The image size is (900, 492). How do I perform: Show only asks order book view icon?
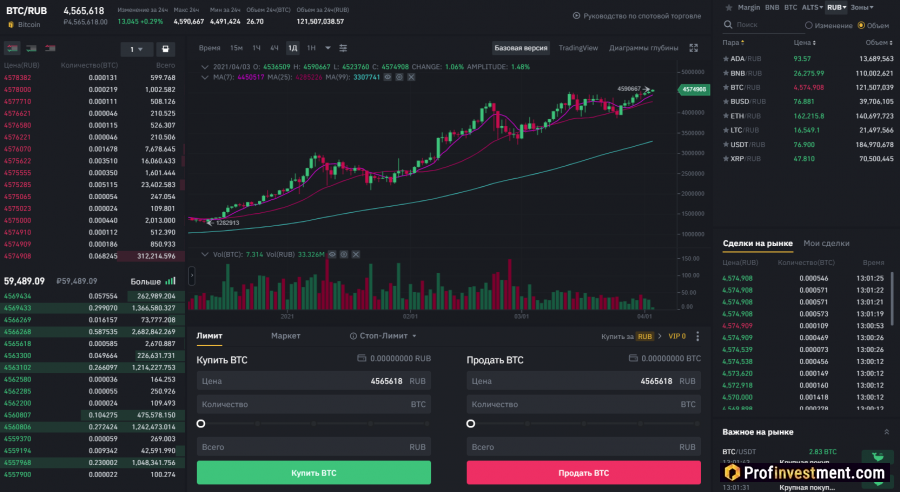tap(51, 48)
